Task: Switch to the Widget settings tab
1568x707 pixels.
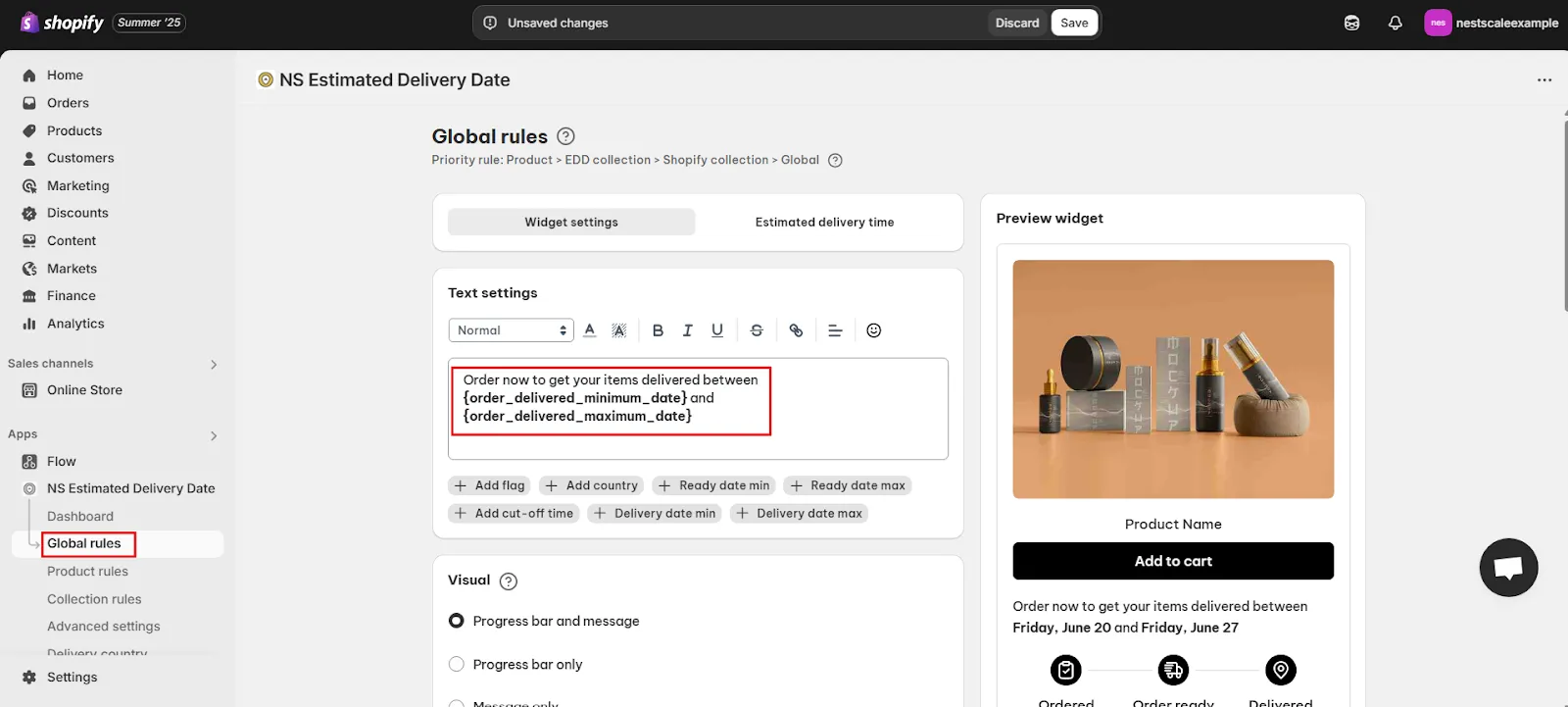Action: pyautogui.click(x=571, y=222)
